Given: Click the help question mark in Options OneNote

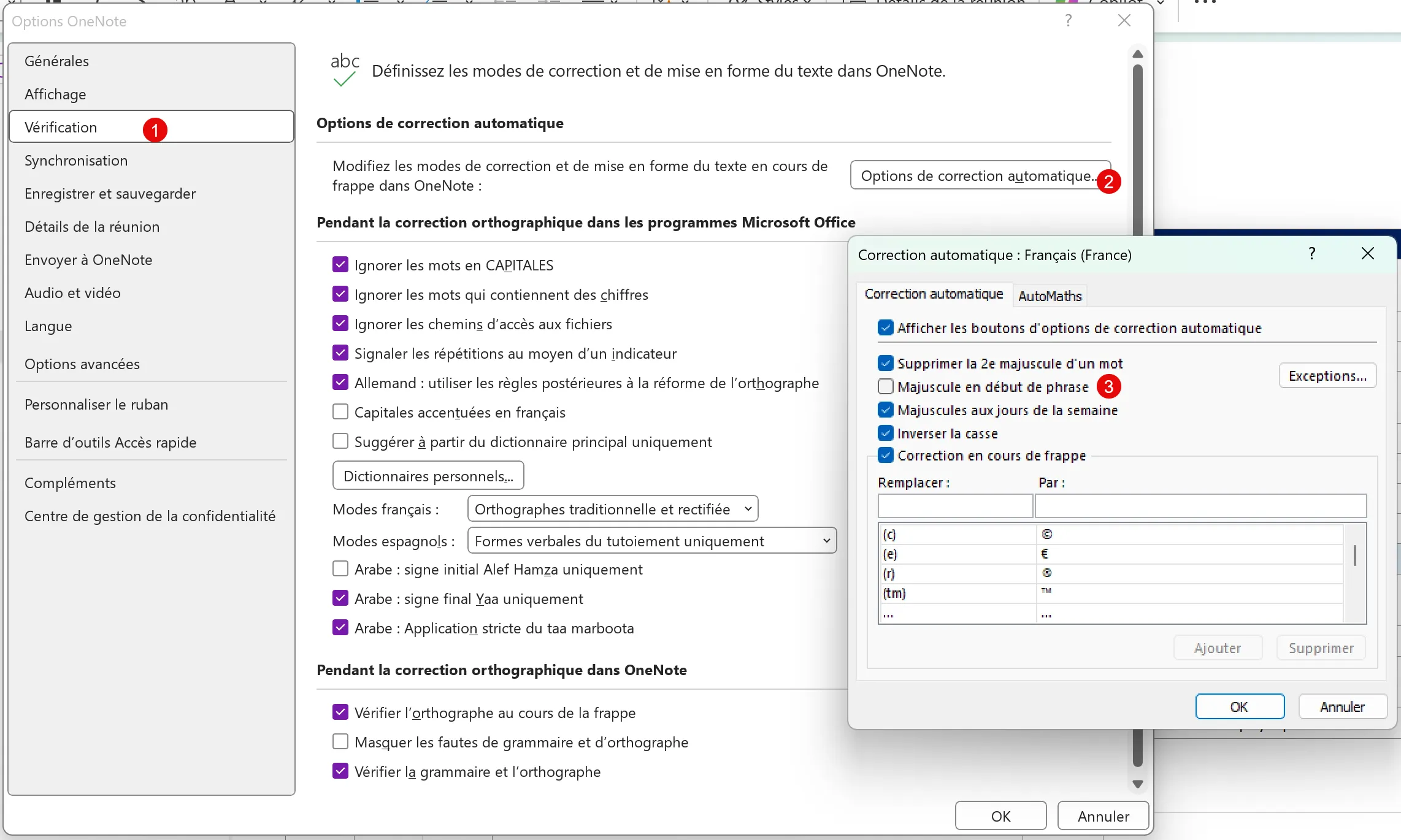Looking at the screenshot, I should [1068, 21].
